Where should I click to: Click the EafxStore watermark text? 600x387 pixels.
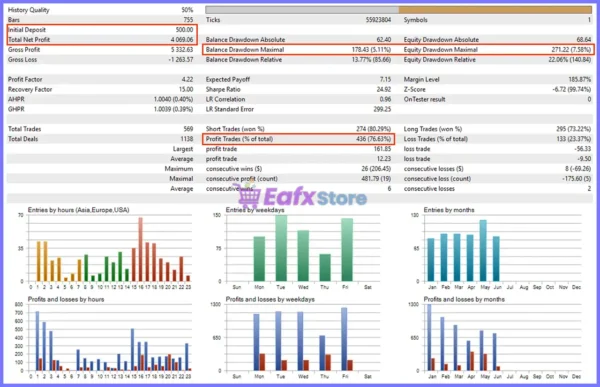point(315,198)
